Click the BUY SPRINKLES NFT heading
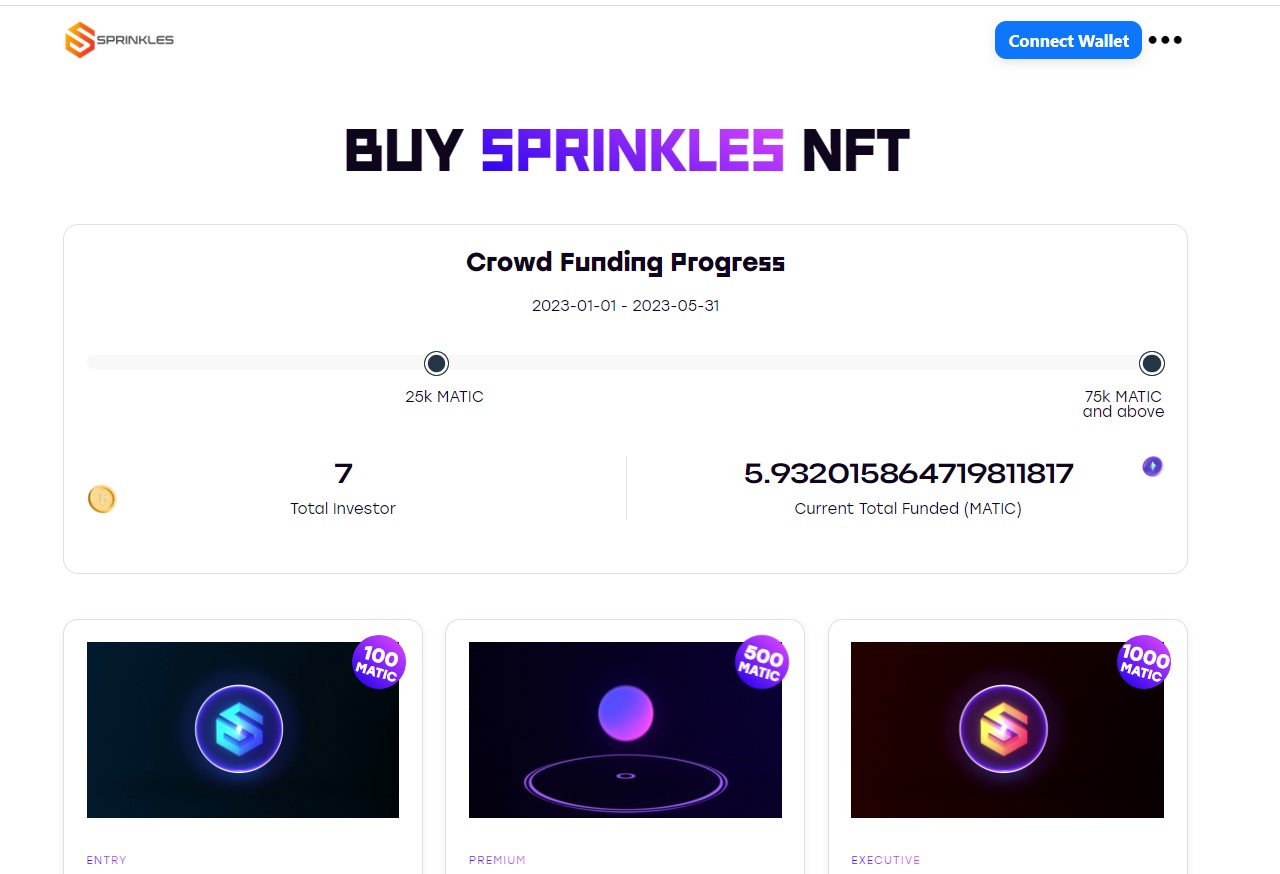 click(626, 150)
